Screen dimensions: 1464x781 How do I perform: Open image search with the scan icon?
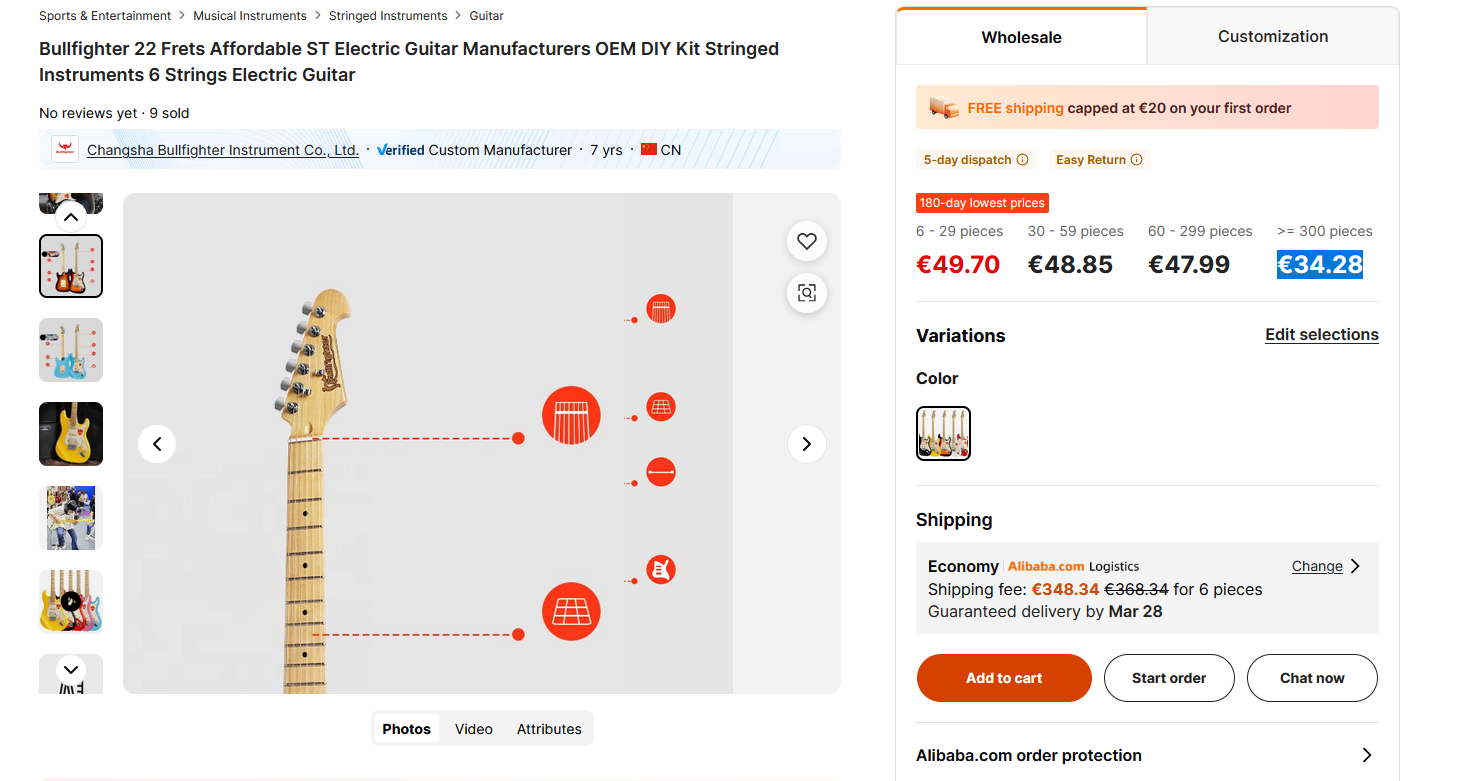tap(807, 293)
